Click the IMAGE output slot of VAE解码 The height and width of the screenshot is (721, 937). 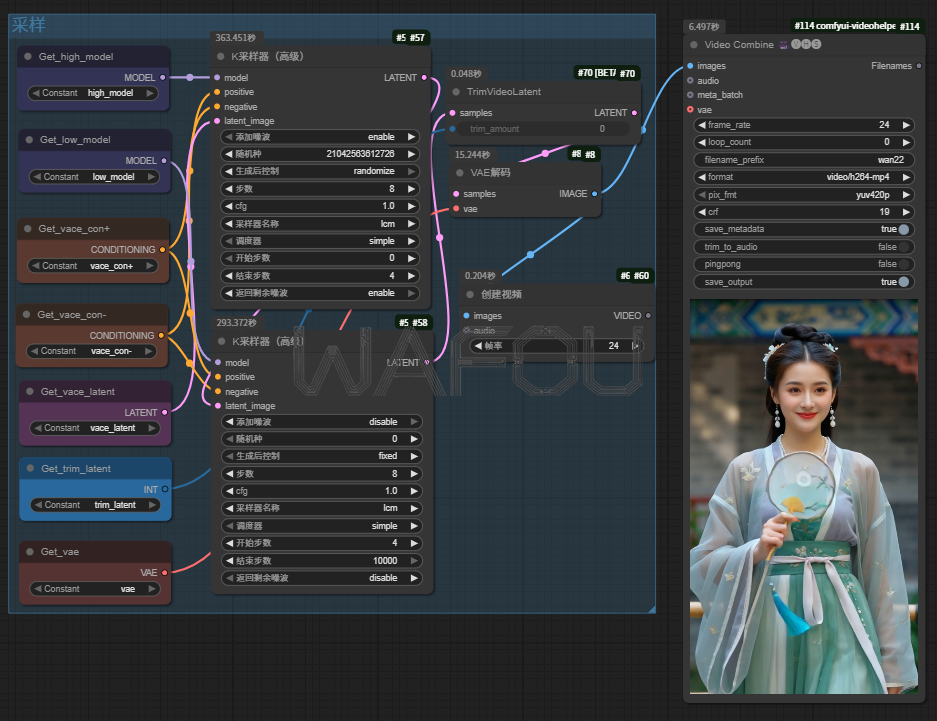[595, 194]
